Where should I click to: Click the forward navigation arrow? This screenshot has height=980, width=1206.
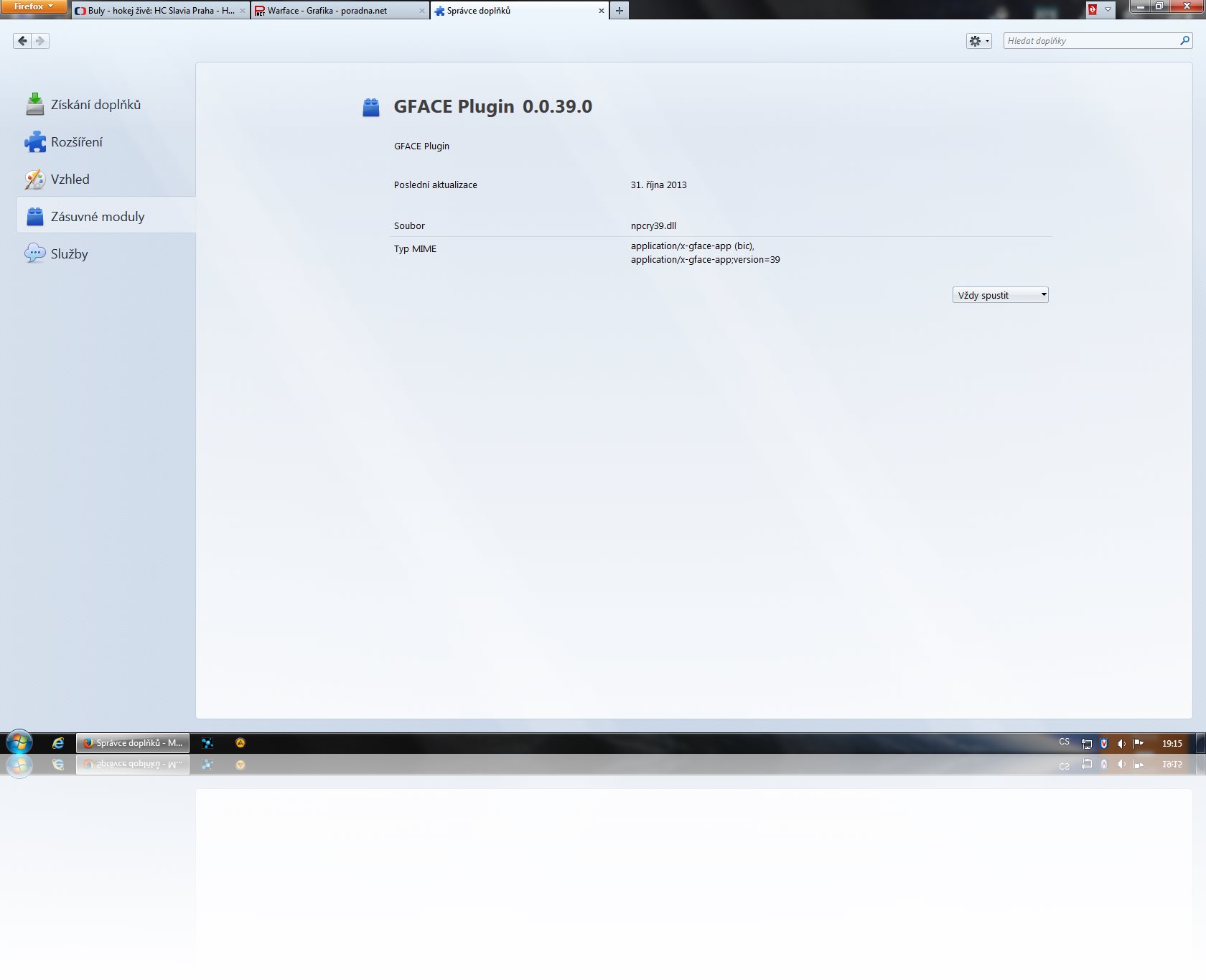(x=40, y=41)
